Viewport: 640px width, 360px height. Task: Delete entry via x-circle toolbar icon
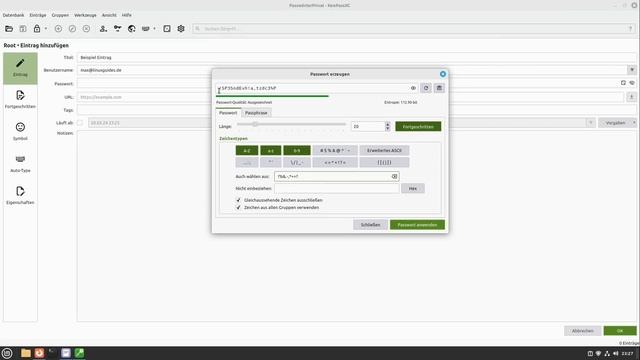click(86, 29)
